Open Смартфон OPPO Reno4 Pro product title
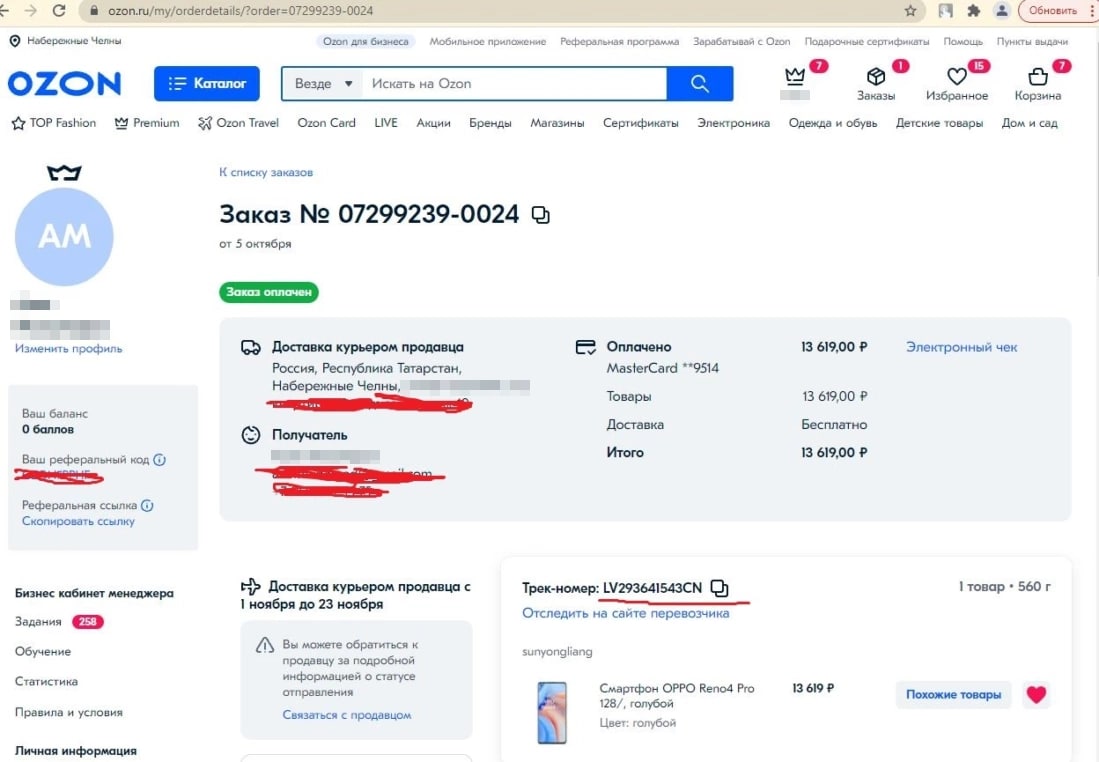 676,695
